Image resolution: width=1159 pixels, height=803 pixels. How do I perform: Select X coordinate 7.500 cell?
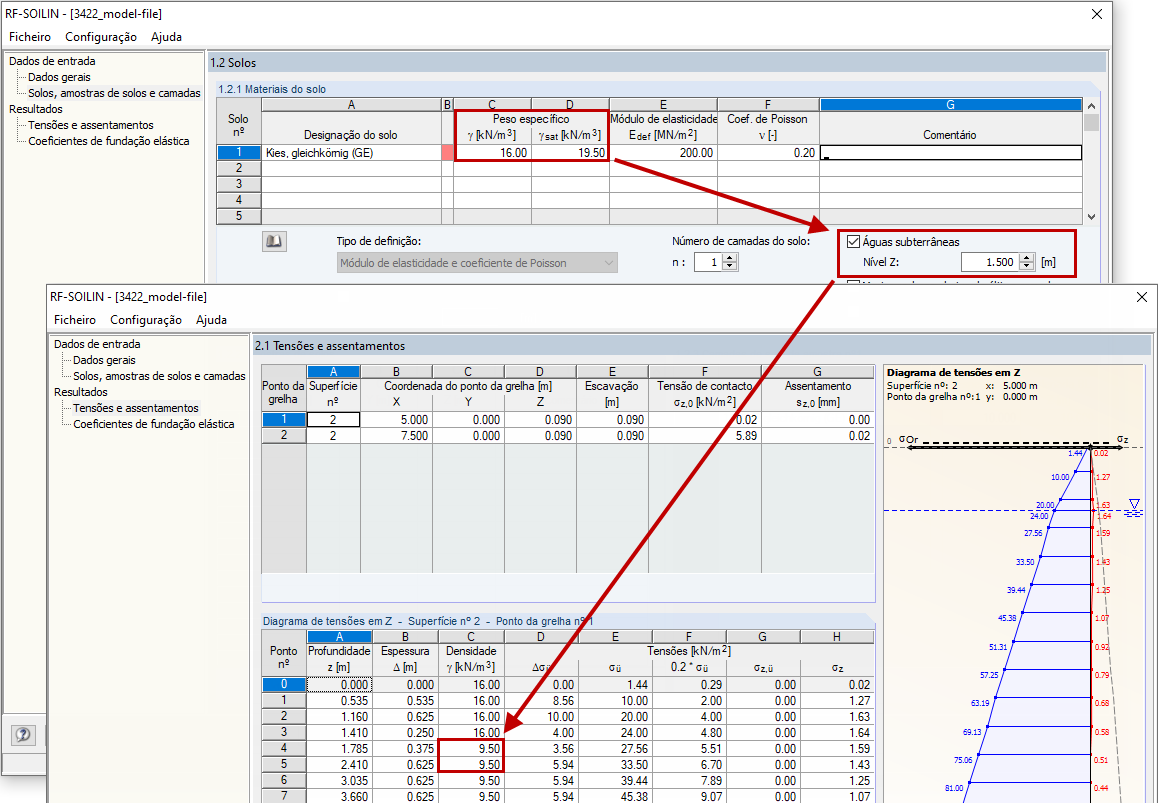396,436
